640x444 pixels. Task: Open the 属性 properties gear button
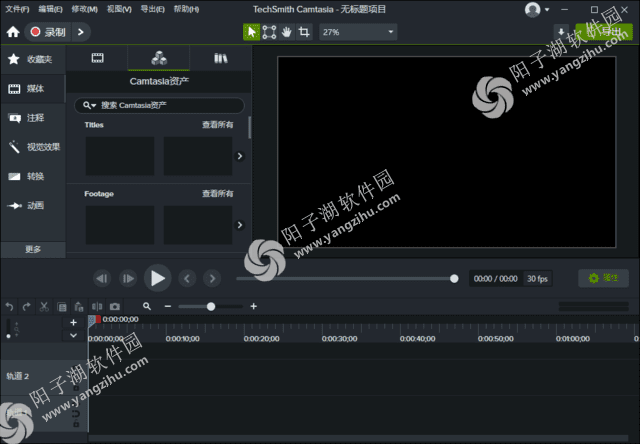coord(603,278)
